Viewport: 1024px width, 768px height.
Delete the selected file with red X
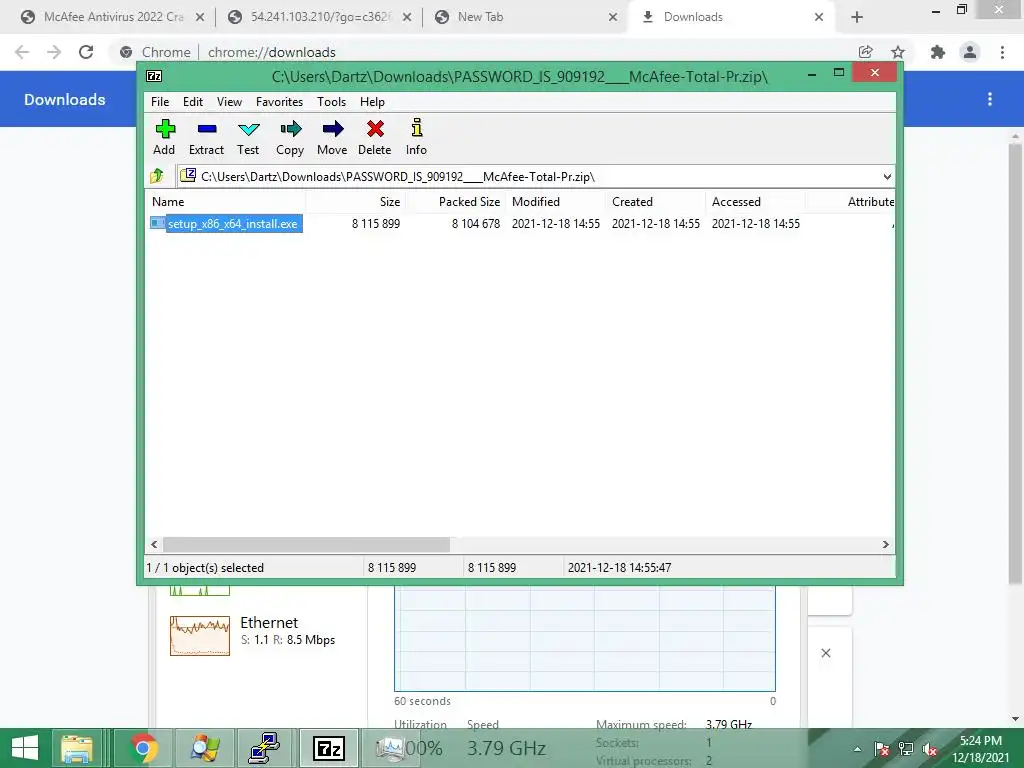(375, 137)
